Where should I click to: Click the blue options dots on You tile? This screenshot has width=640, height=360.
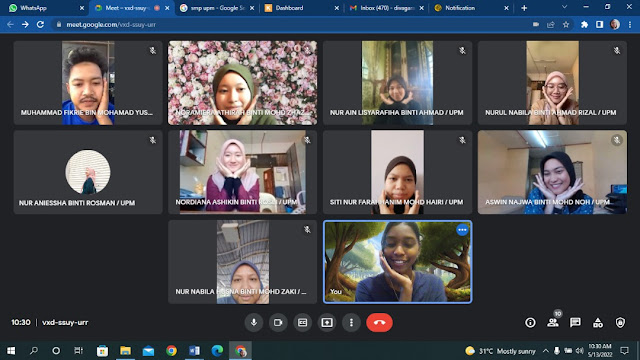point(462,230)
